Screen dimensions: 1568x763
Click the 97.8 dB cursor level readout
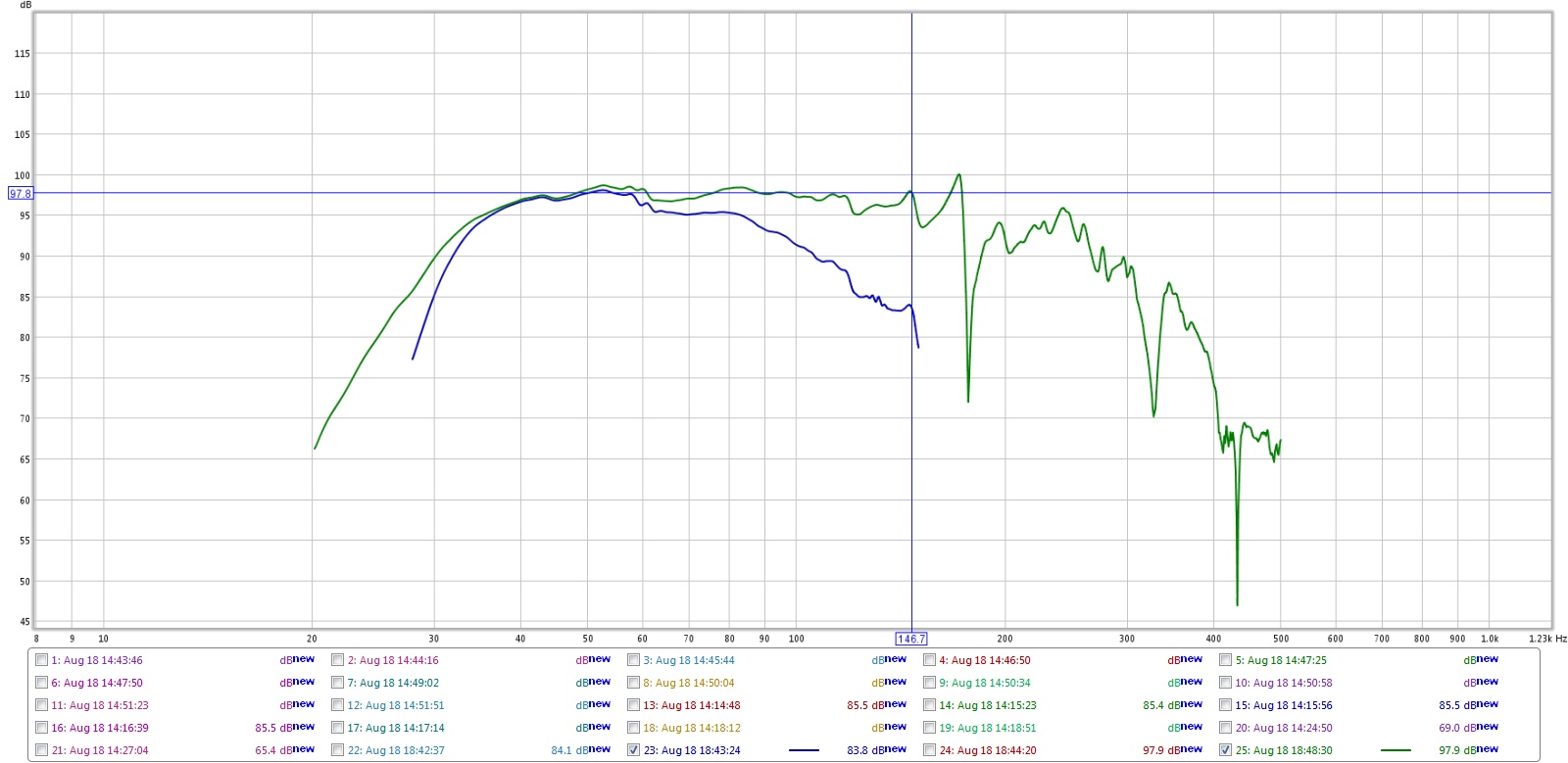pyautogui.click(x=21, y=194)
